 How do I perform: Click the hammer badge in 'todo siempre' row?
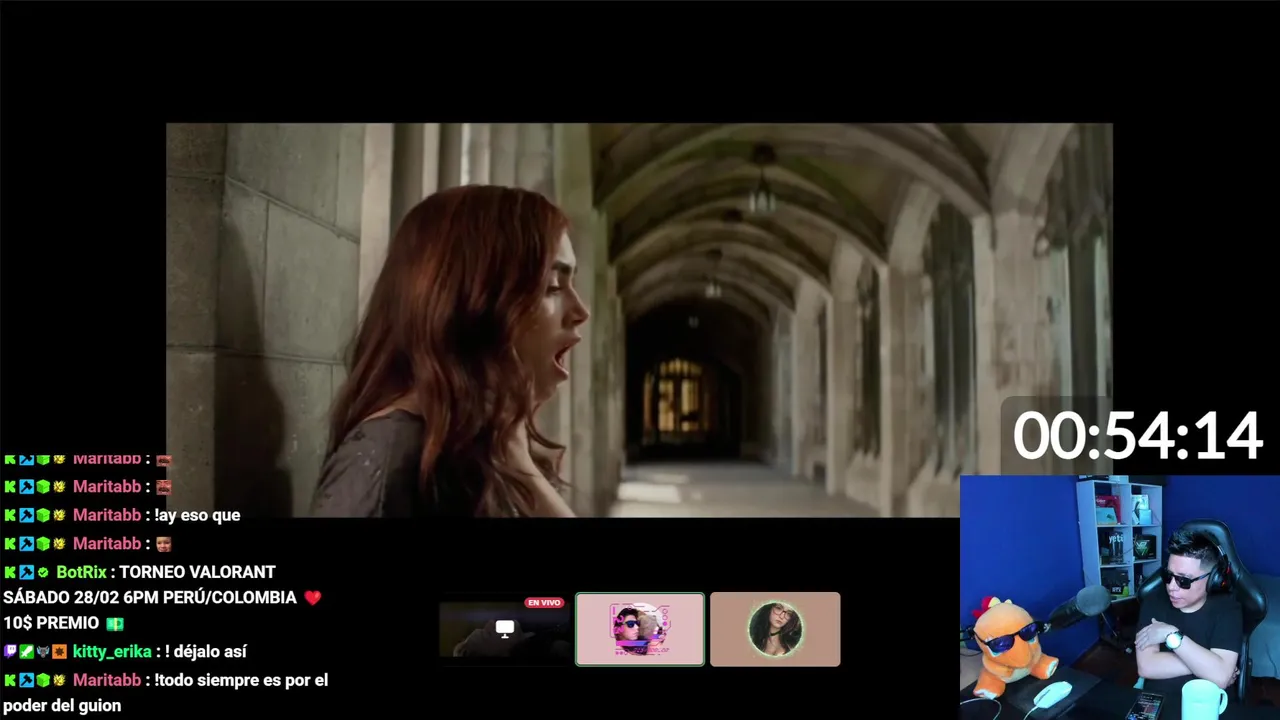(26, 681)
